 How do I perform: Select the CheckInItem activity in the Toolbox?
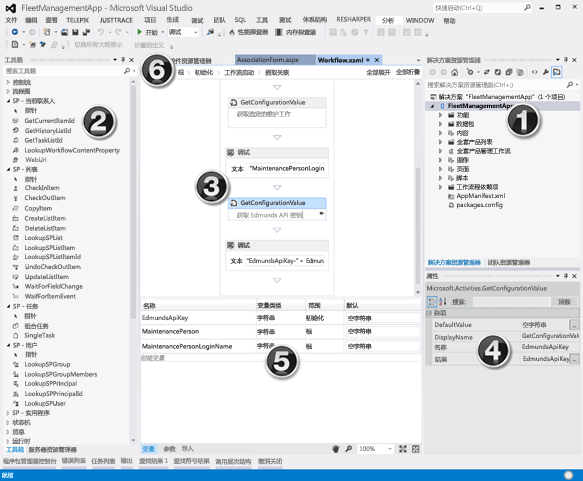coord(42,188)
